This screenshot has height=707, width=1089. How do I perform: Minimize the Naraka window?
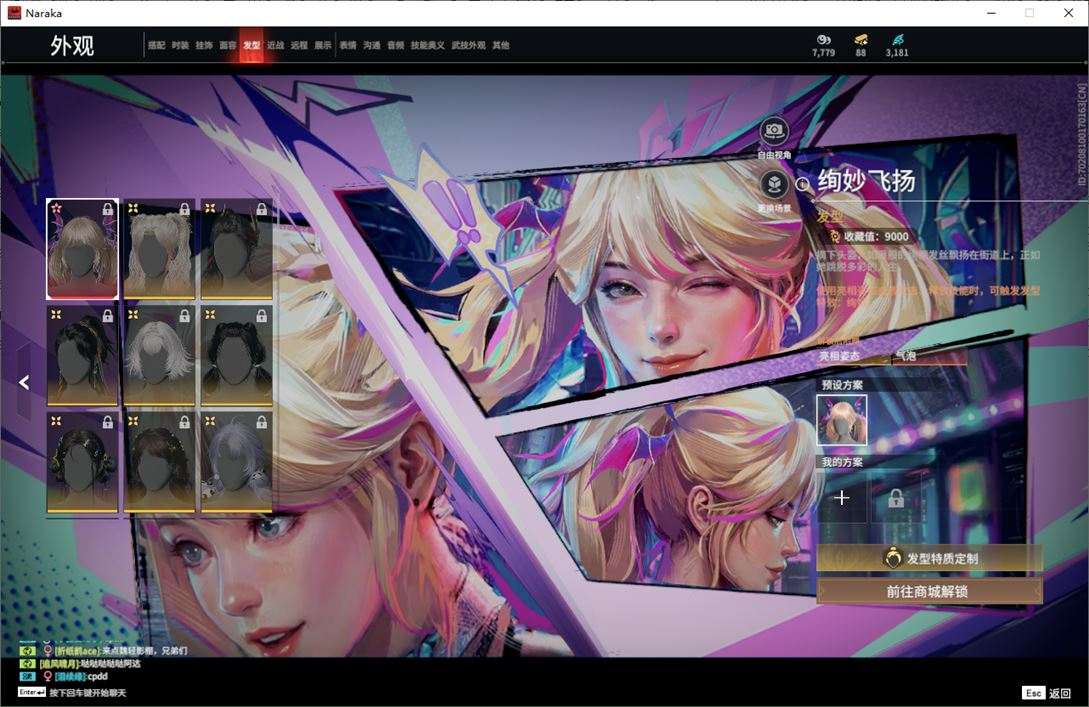click(992, 13)
